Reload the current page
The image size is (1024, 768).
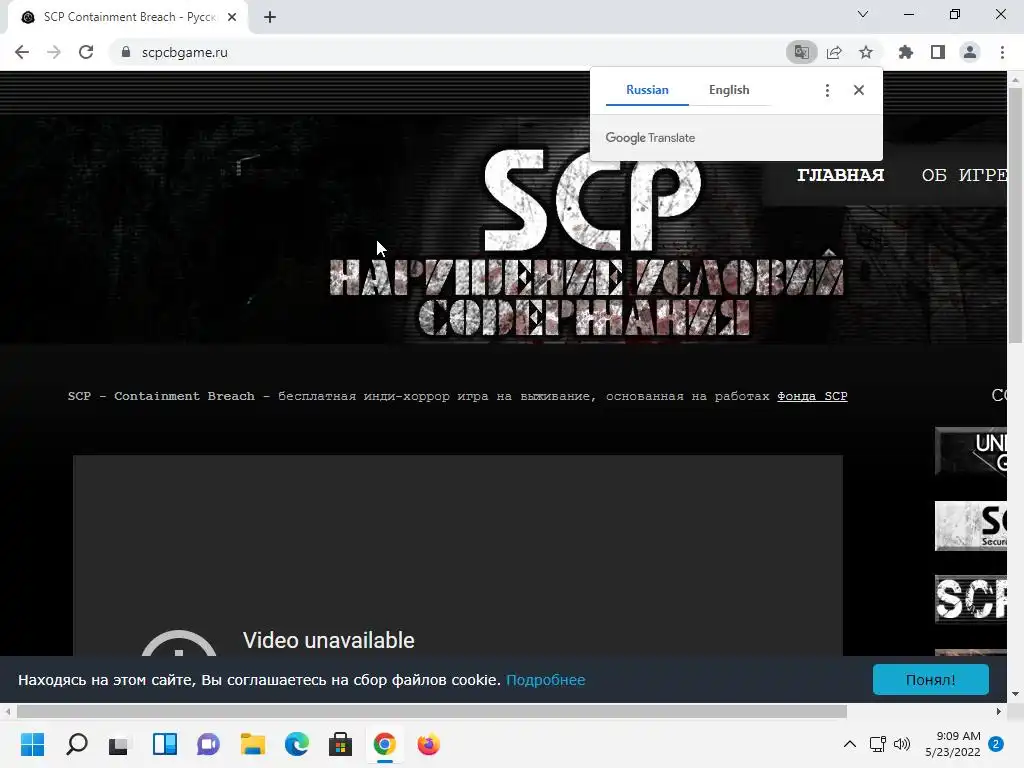pyautogui.click(x=86, y=52)
